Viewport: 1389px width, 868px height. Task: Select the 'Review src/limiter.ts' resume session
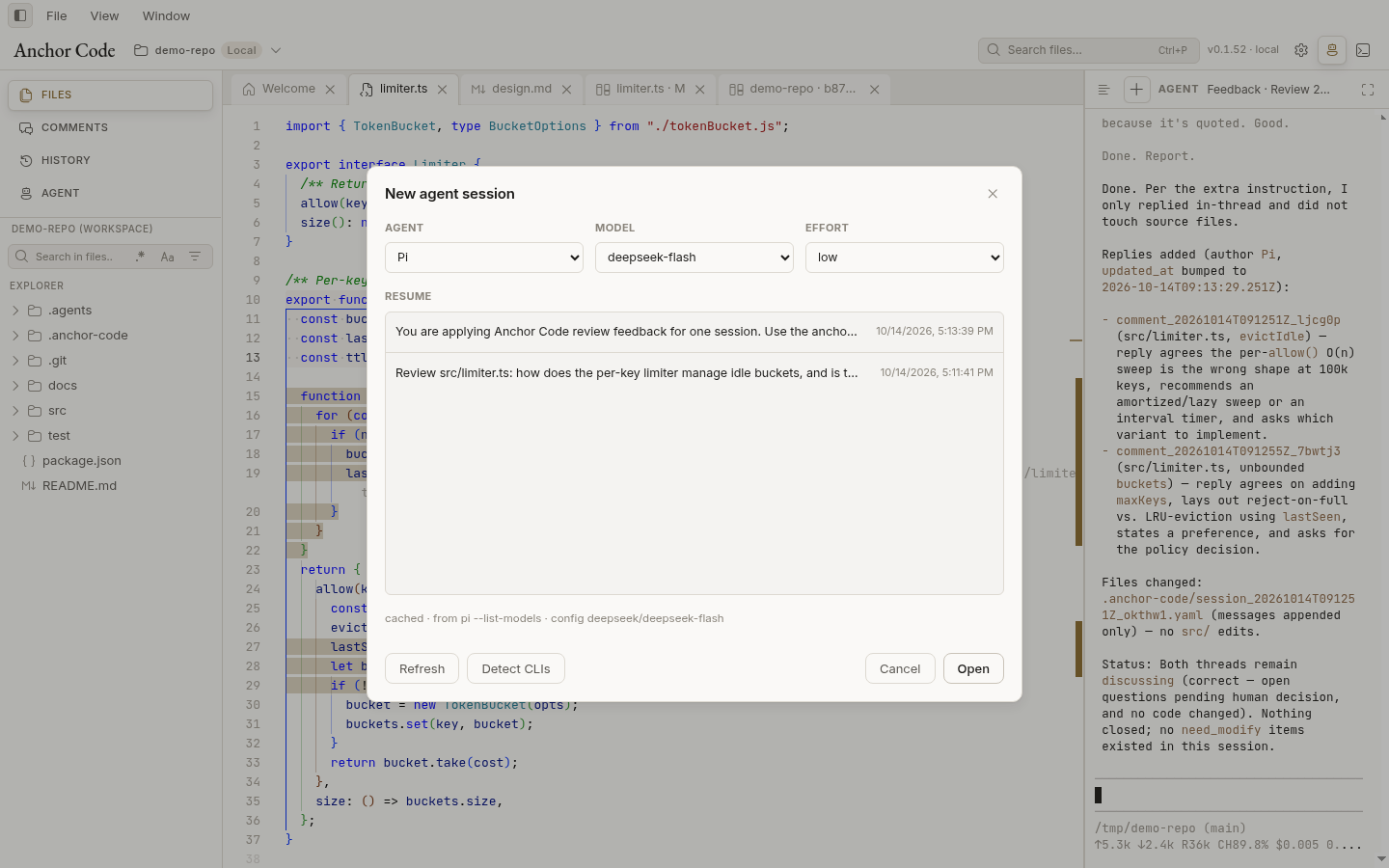coord(694,373)
